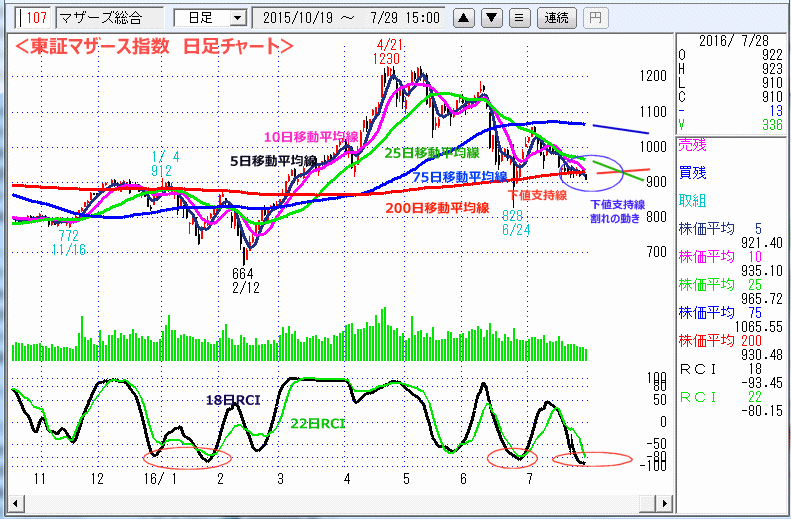The height and width of the screenshot is (519, 791).
Task: Click the 1/4 912 label on chart
Action: pos(163,163)
